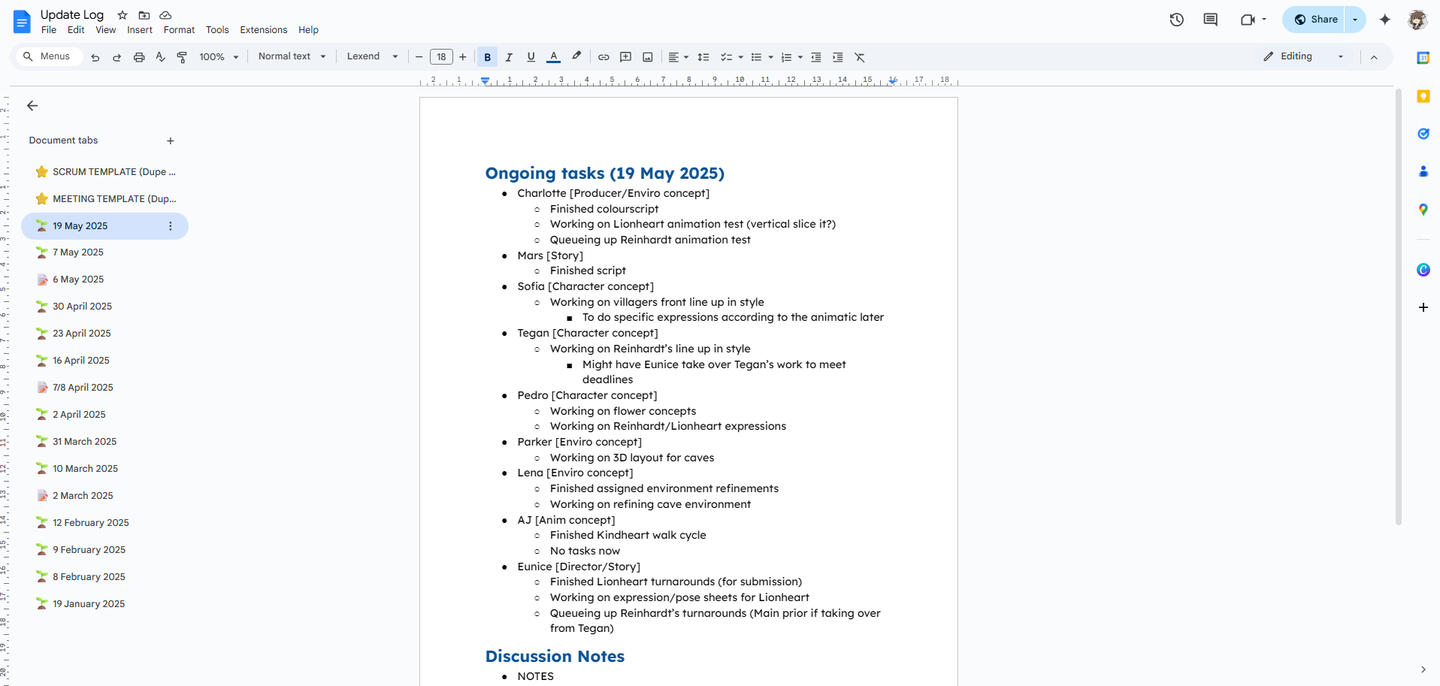This screenshot has height=686, width=1440.
Task: Click the clear formatting icon
Action: (860, 57)
